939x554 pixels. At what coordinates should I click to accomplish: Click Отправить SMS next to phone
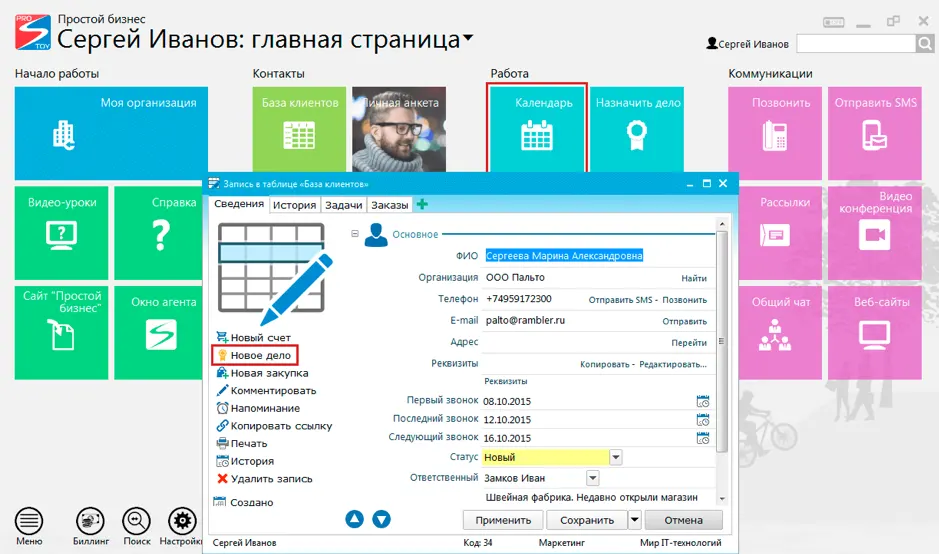[x=620, y=299]
